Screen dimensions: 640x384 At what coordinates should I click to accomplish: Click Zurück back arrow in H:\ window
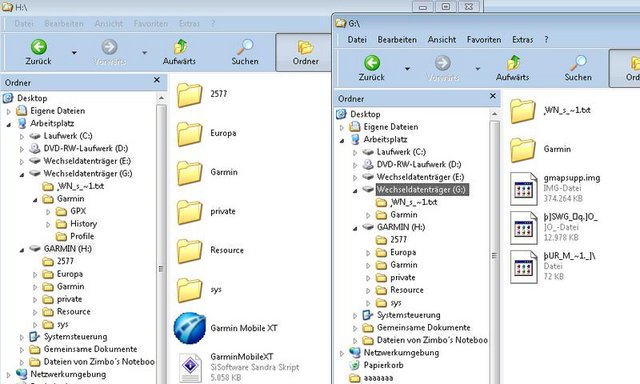(x=39, y=47)
